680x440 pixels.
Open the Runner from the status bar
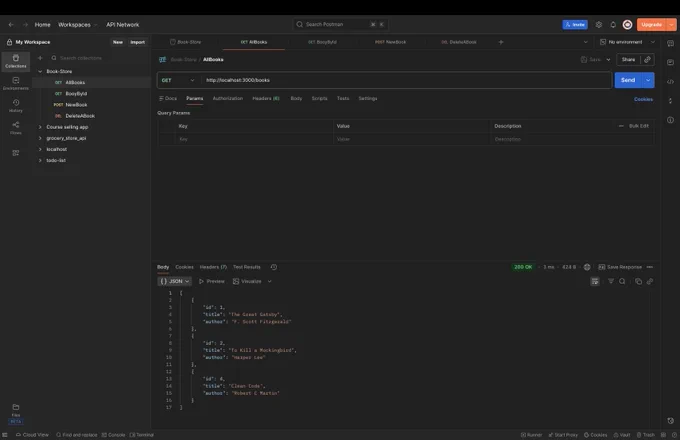click(x=531, y=435)
